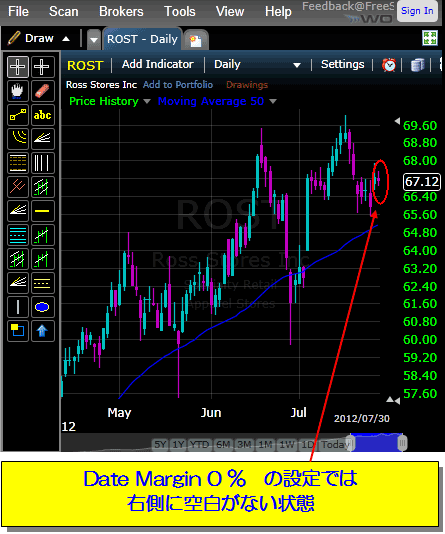Choose the hand pan tool
Viewport: 445px width, 534px height.
pyautogui.click(x=18, y=91)
